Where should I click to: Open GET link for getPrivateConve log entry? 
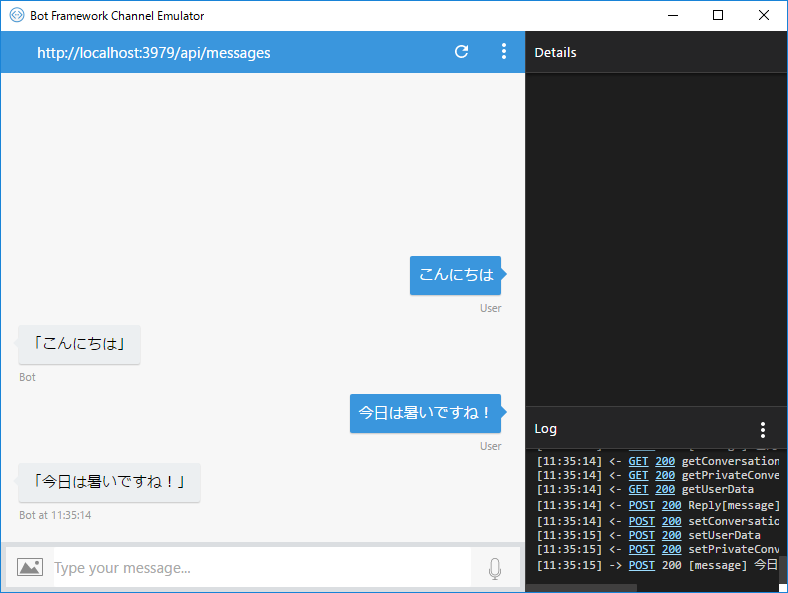[638, 475]
